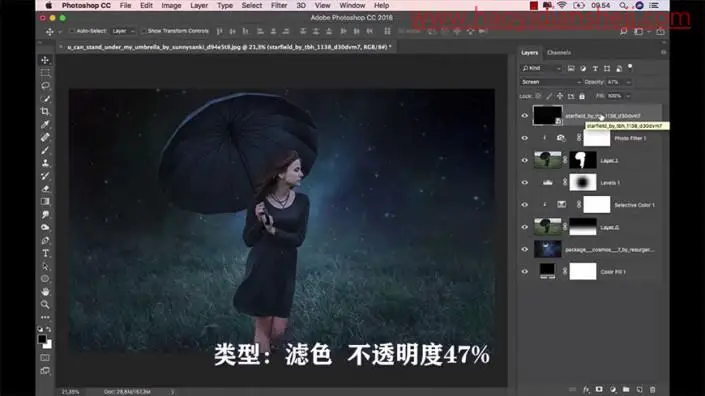Select the Healing Brush tool

point(45,137)
